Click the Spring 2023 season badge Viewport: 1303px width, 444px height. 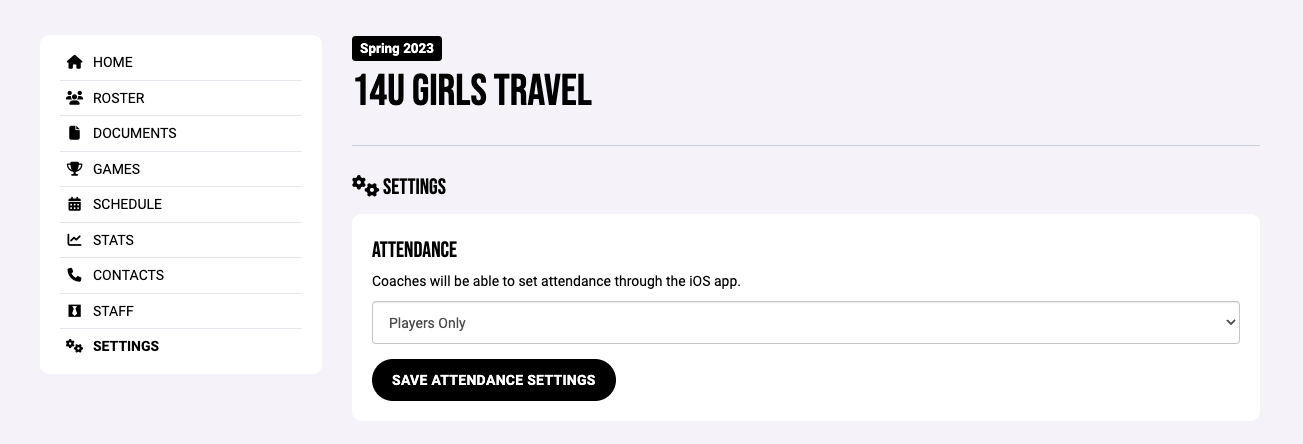(397, 48)
